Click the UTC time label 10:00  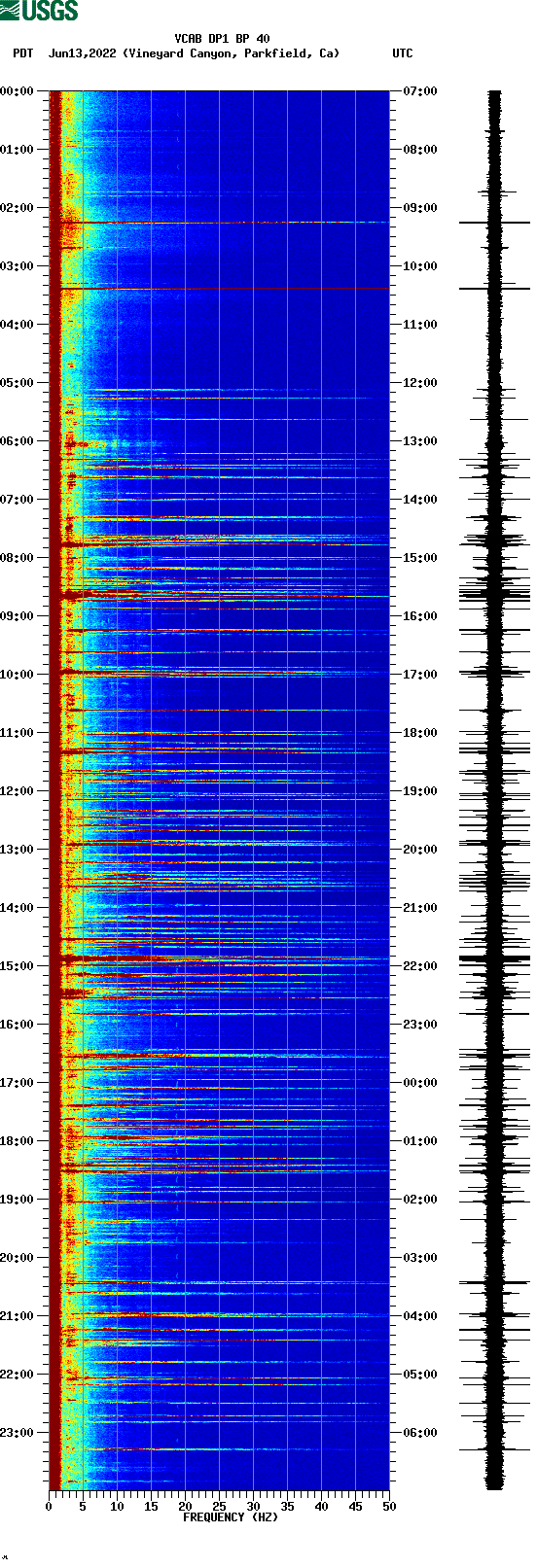coord(420,266)
